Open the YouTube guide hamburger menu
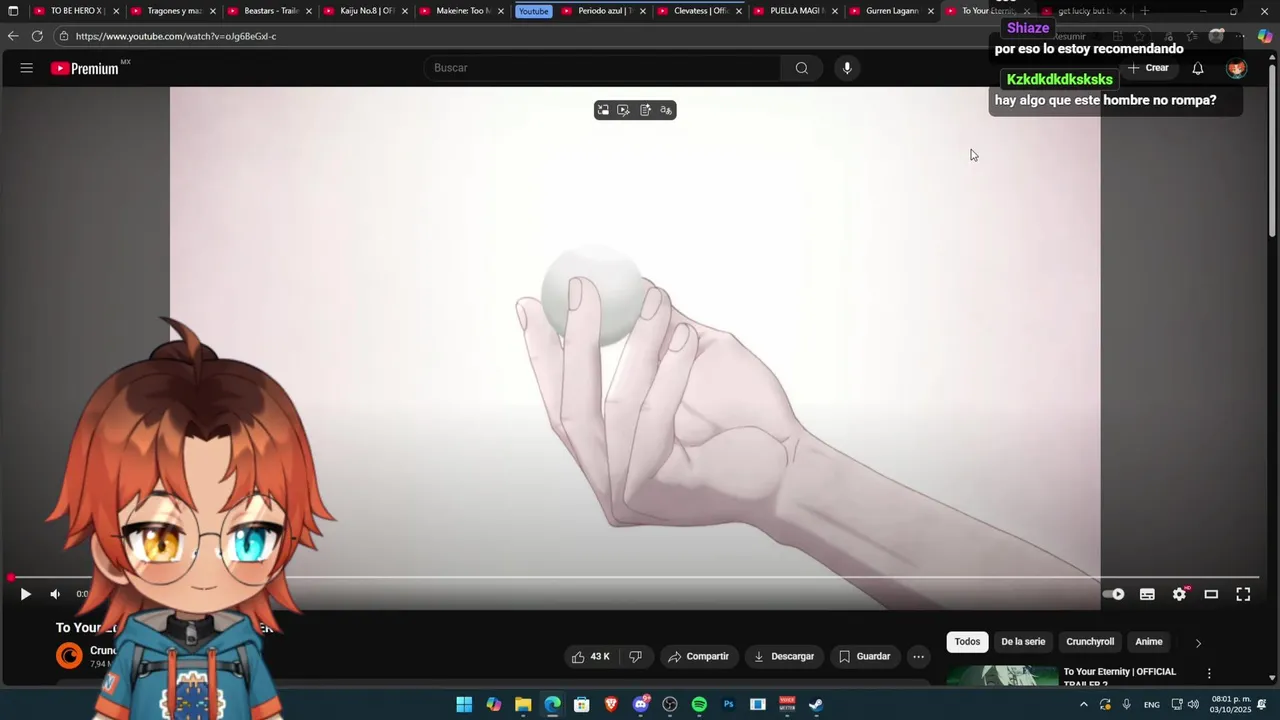 click(27, 68)
